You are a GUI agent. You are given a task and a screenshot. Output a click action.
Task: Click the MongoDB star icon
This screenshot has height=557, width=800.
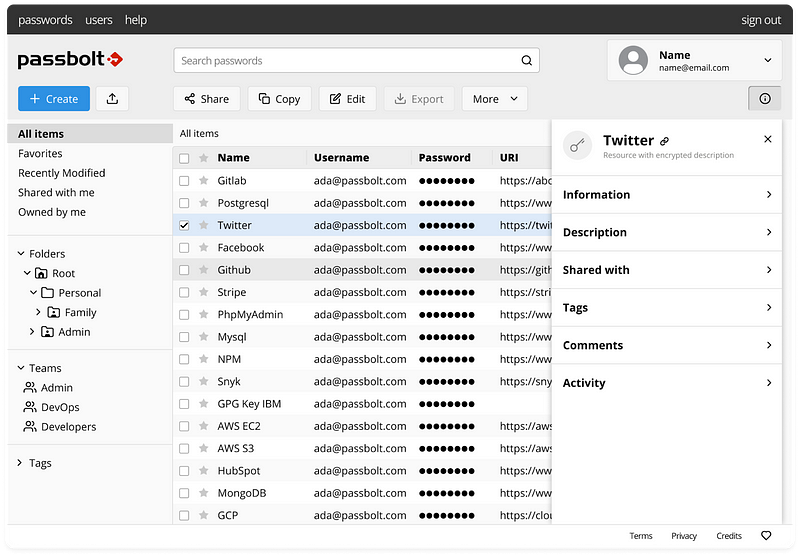click(x=204, y=493)
